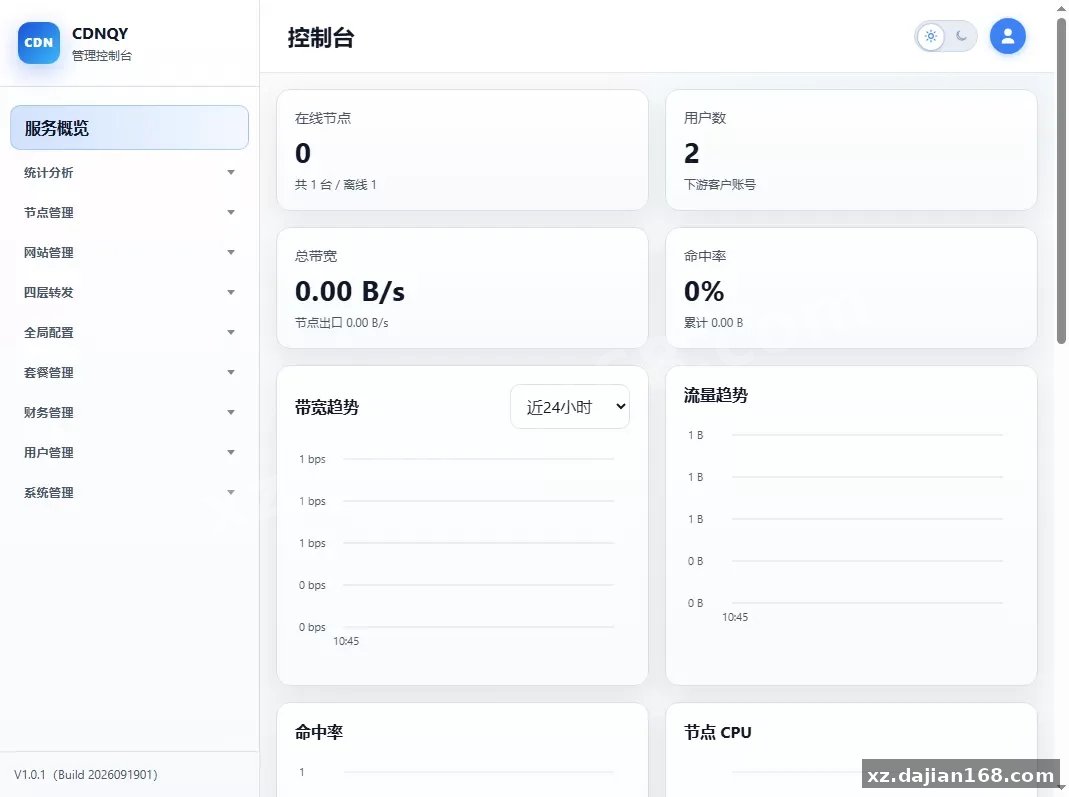
Task: Open the 网站管理 menu
Action: (130, 252)
